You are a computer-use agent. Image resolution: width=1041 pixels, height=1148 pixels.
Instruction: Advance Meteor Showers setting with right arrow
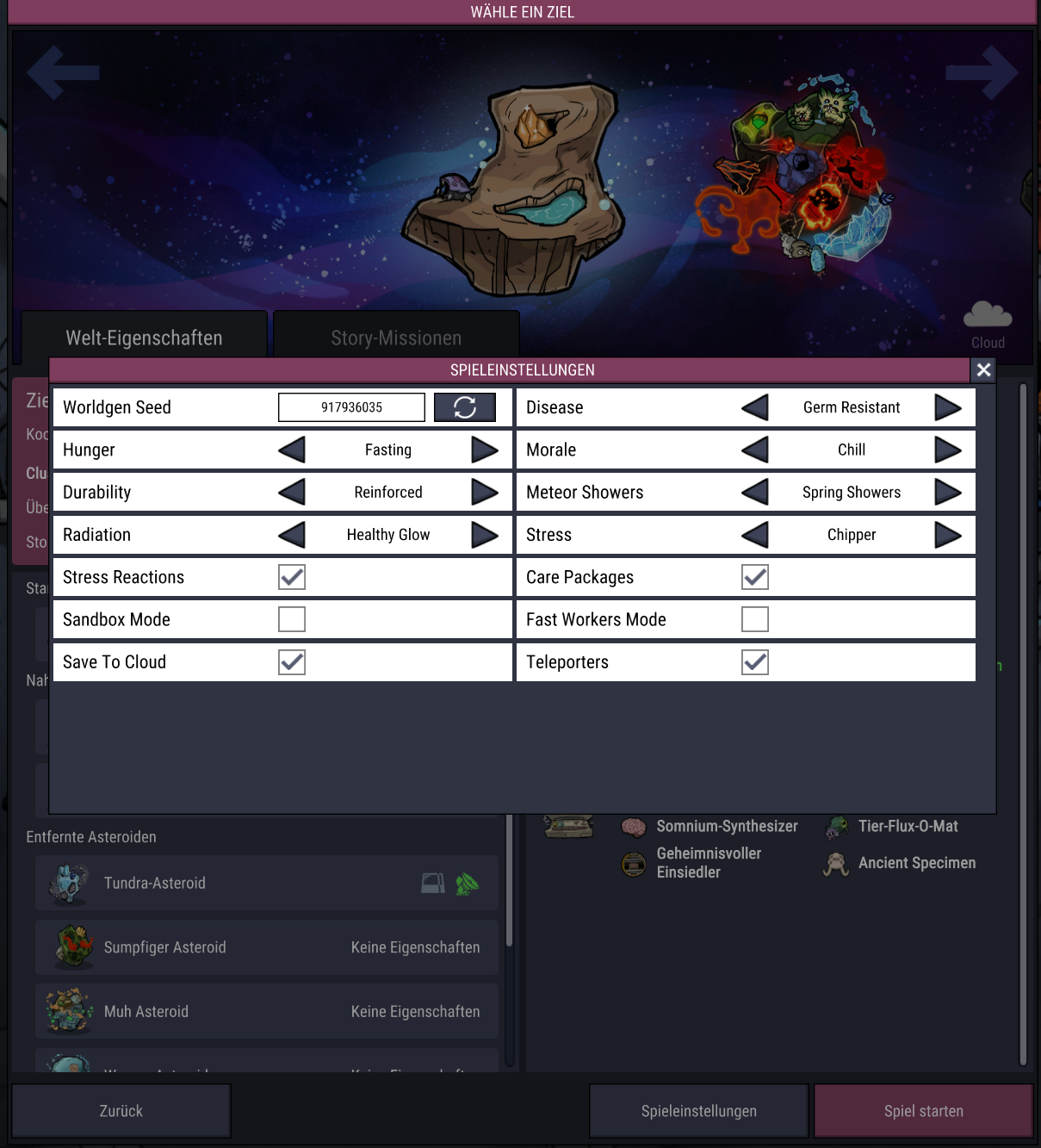tap(948, 493)
